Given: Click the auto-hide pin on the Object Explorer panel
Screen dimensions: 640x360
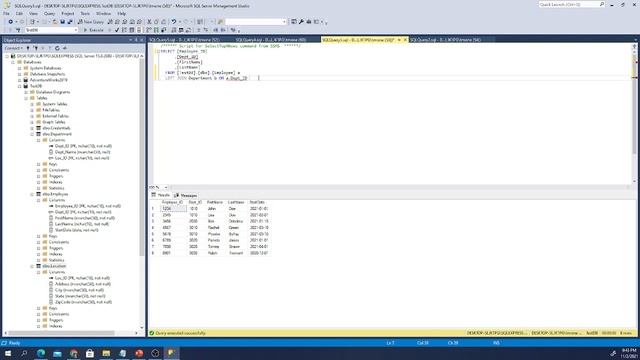Looking at the screenshot, I should tap(136, 40).
